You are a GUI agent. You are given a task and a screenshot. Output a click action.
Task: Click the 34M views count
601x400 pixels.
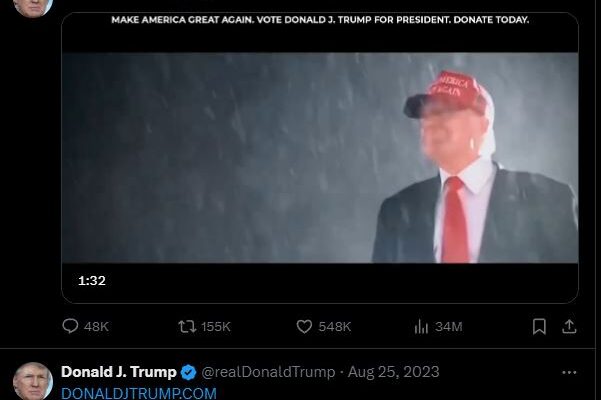coord(448,327)
